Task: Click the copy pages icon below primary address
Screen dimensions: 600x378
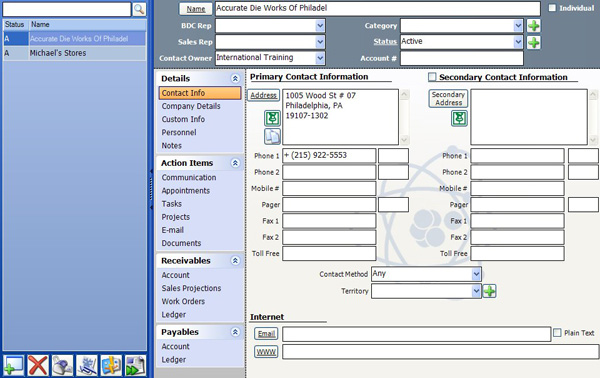Action: [272, 136]
